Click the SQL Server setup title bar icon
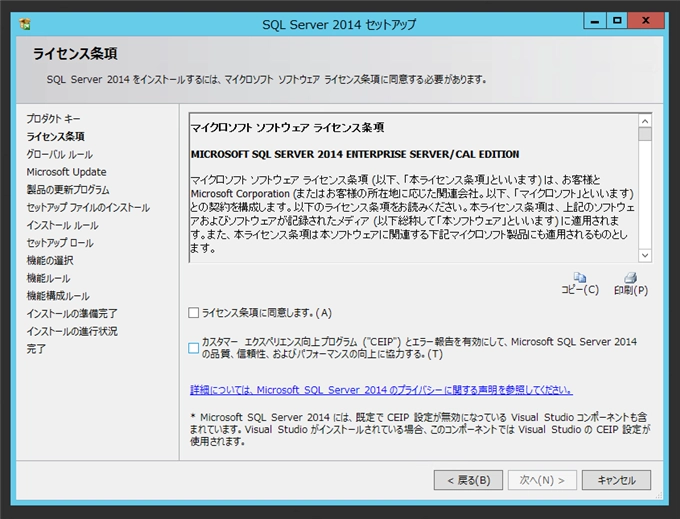 point(25,24)
